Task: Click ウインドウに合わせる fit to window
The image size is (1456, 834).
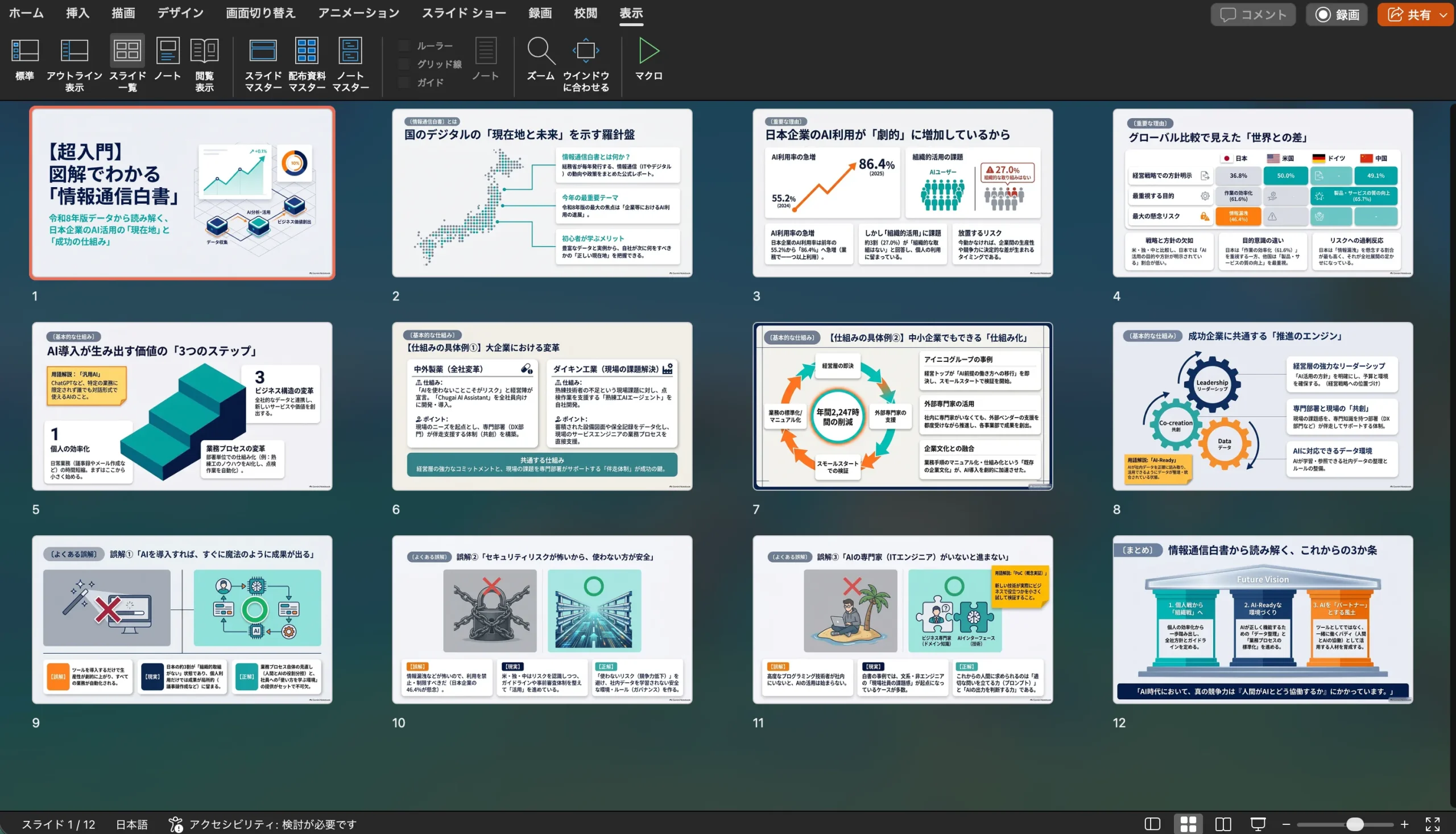Action: 586,64
